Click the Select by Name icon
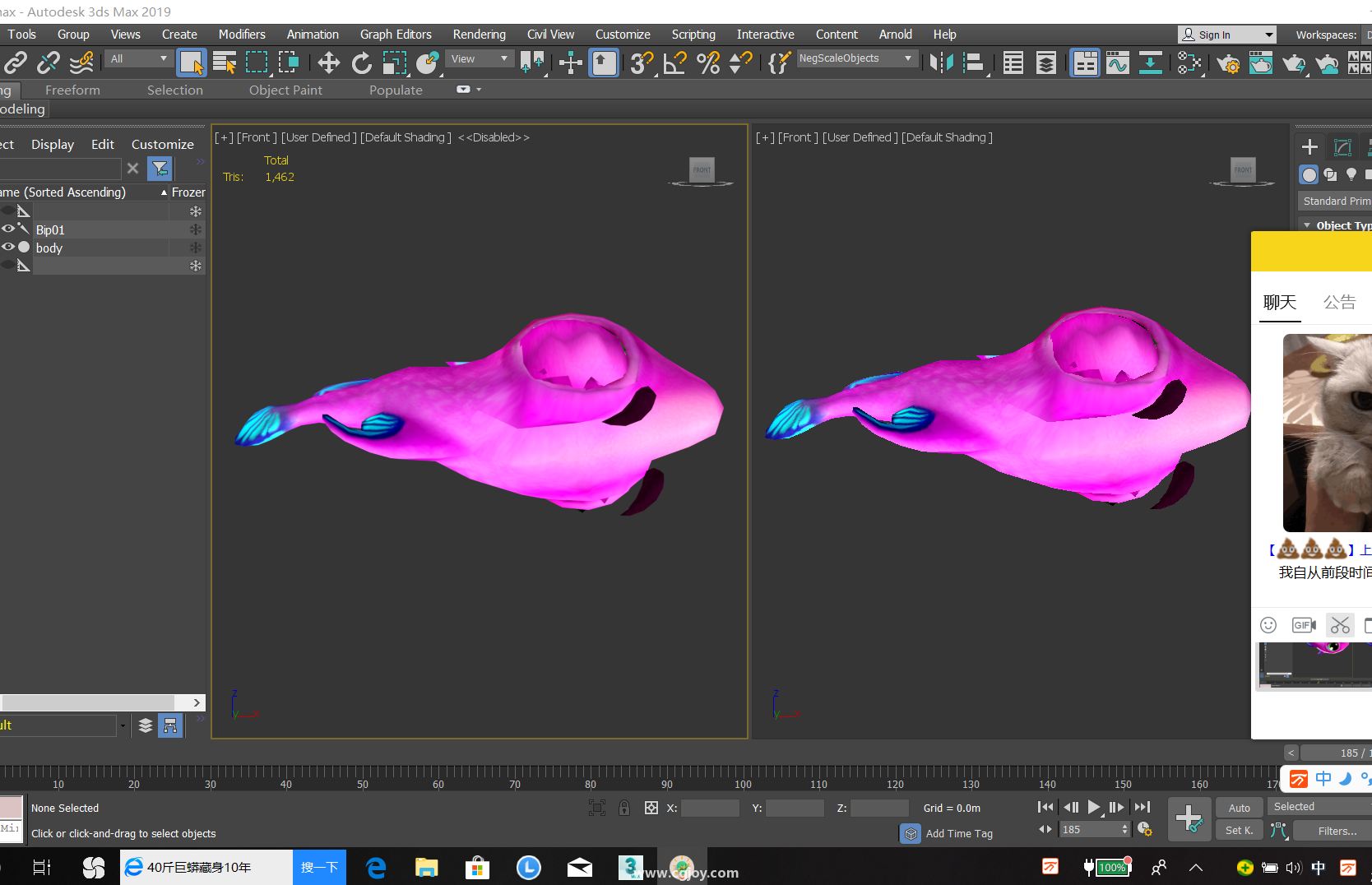The width and height of the screenshot is (1372, 885). (224, 63)
